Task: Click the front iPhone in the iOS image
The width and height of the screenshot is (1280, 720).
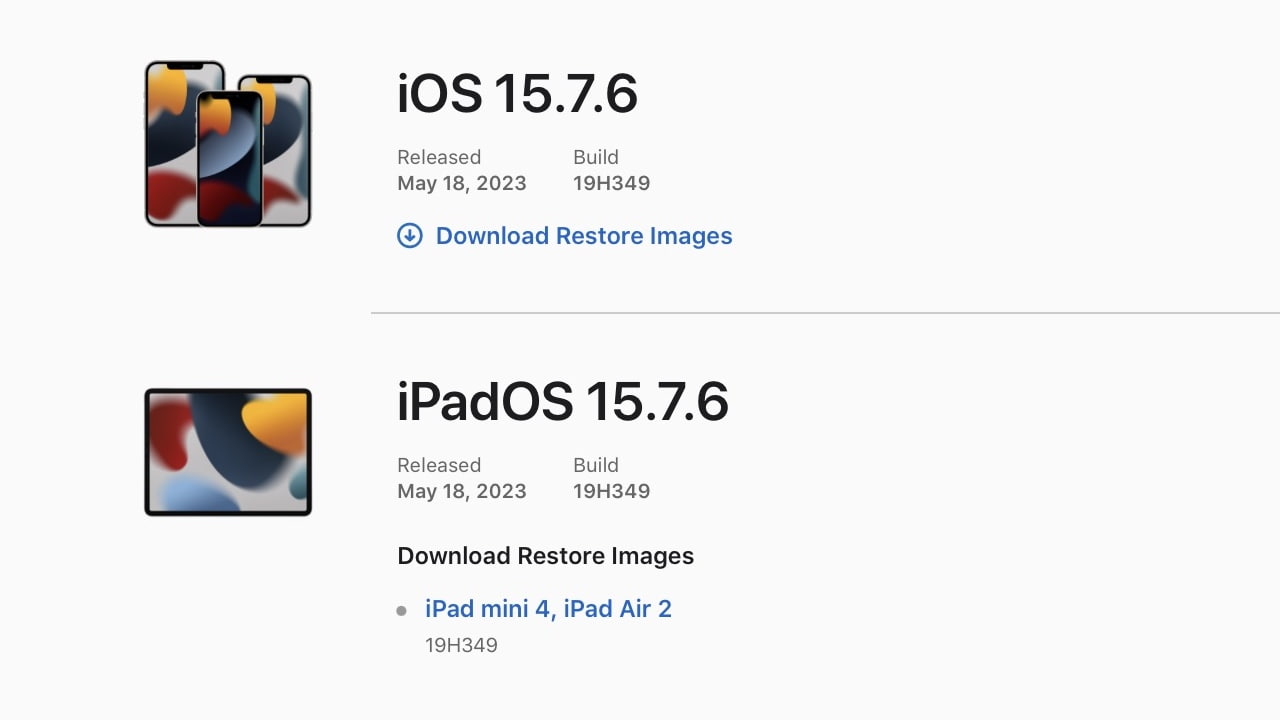Action: coord(229,158)
